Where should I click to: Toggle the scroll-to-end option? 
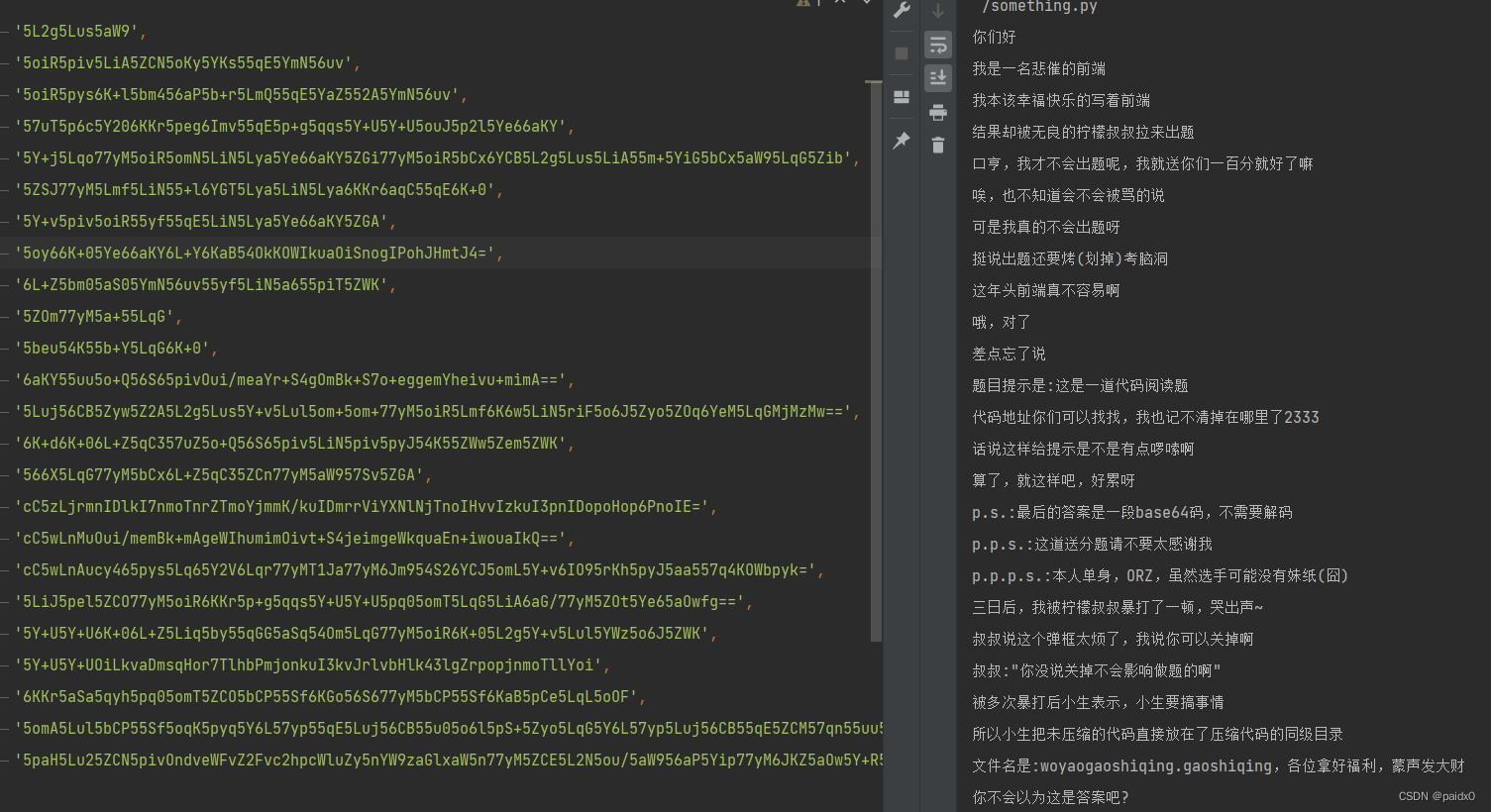[x=937, y=77]
